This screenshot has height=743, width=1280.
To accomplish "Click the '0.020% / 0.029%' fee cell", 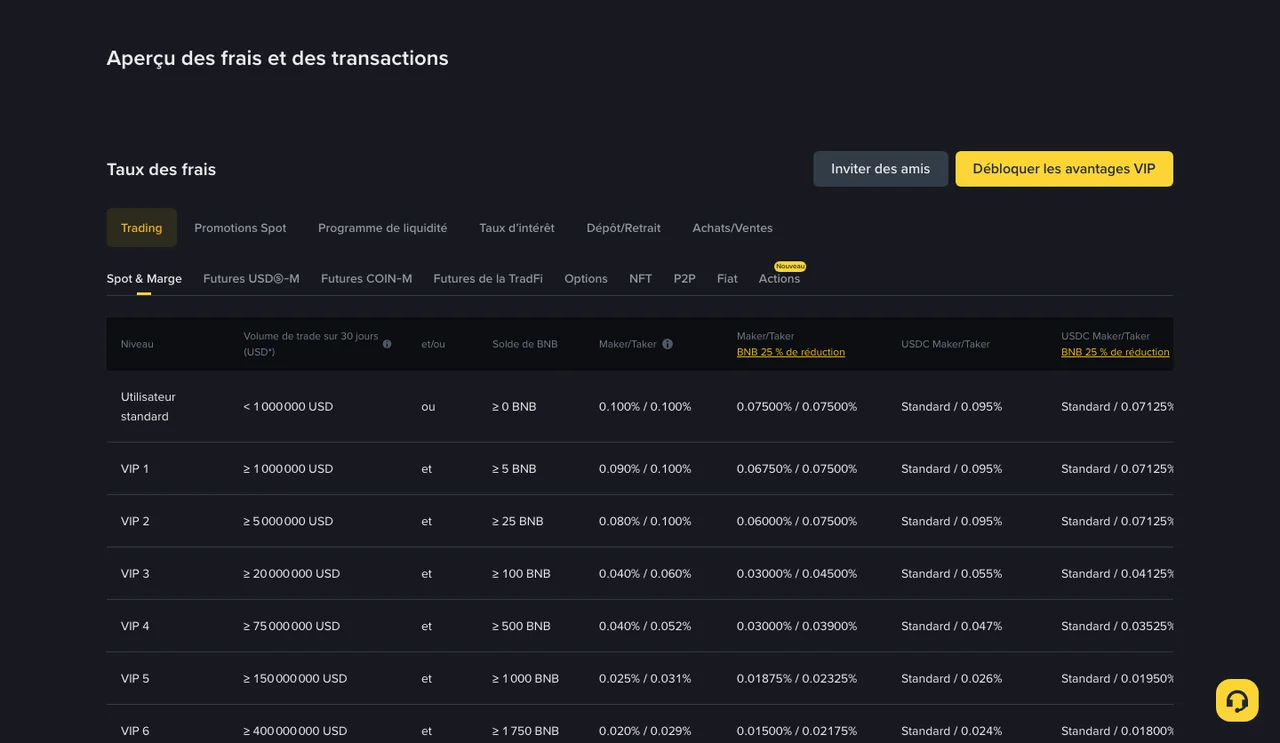I will coord(645,731).
